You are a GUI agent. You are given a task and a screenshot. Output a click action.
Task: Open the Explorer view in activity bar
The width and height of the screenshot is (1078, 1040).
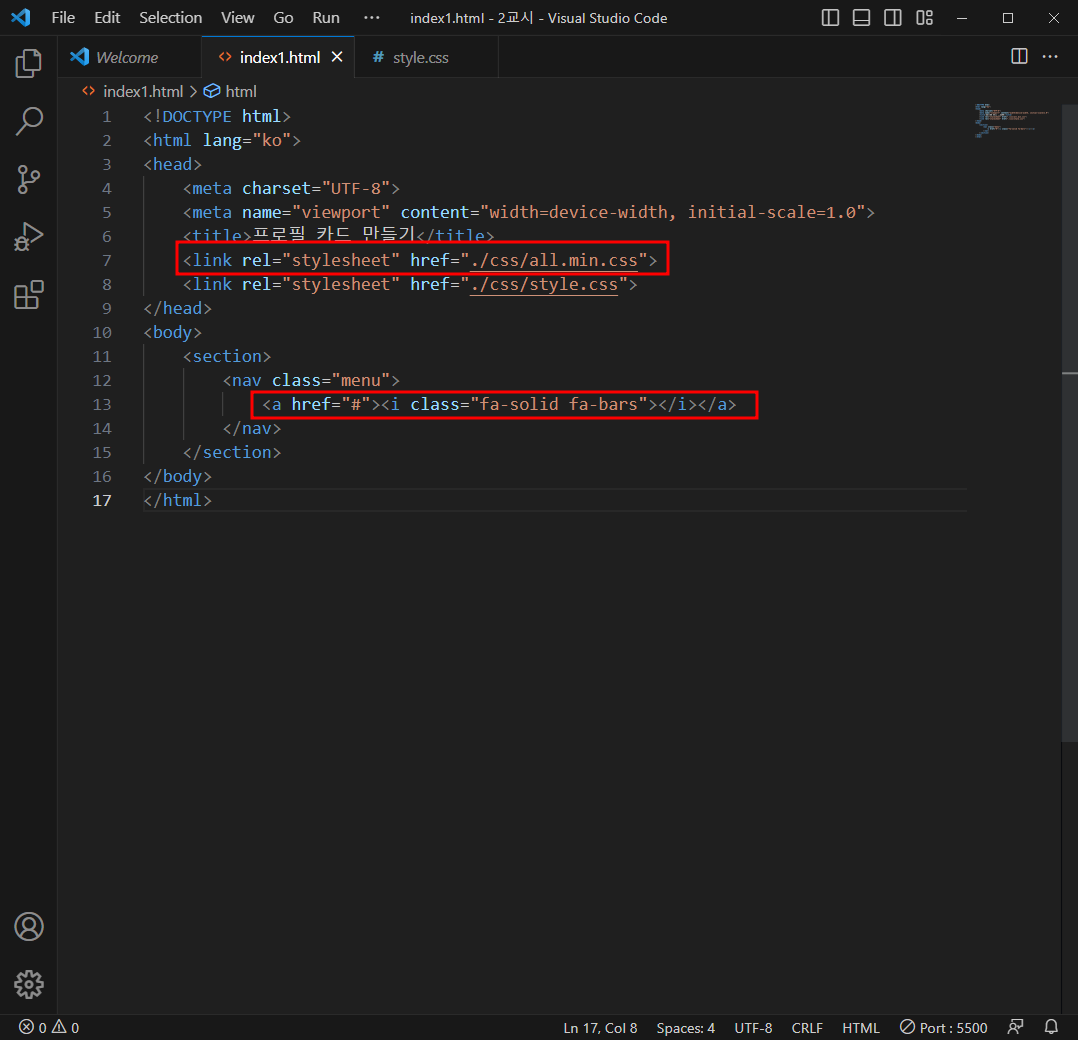28,63
